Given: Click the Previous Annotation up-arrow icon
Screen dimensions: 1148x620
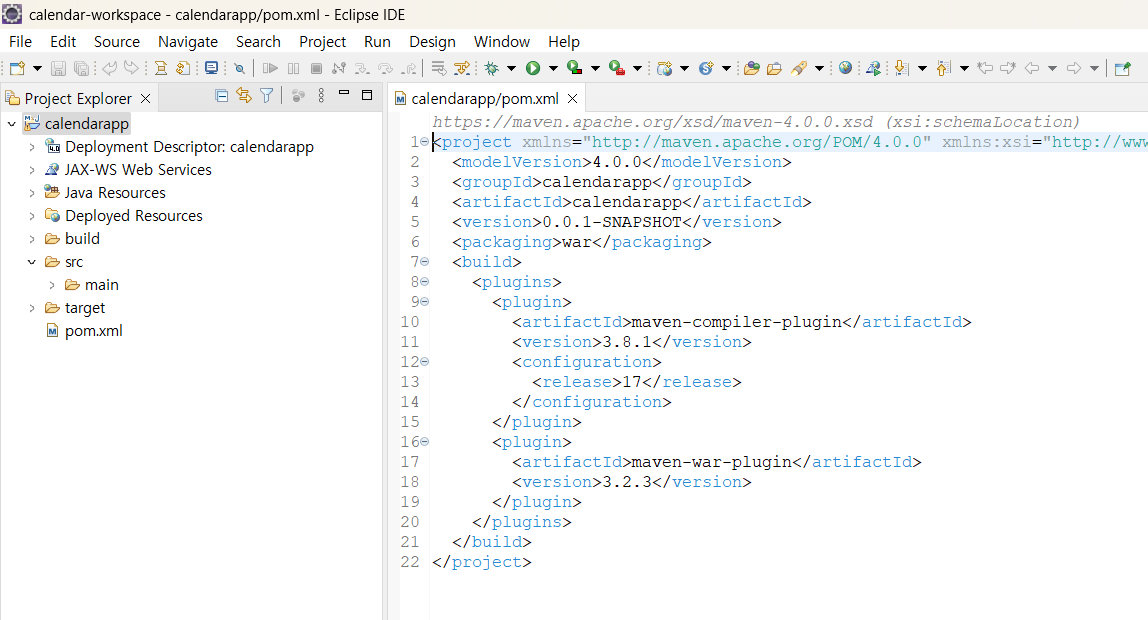Looking at the screenshot, I should click(x=944, y=68).
